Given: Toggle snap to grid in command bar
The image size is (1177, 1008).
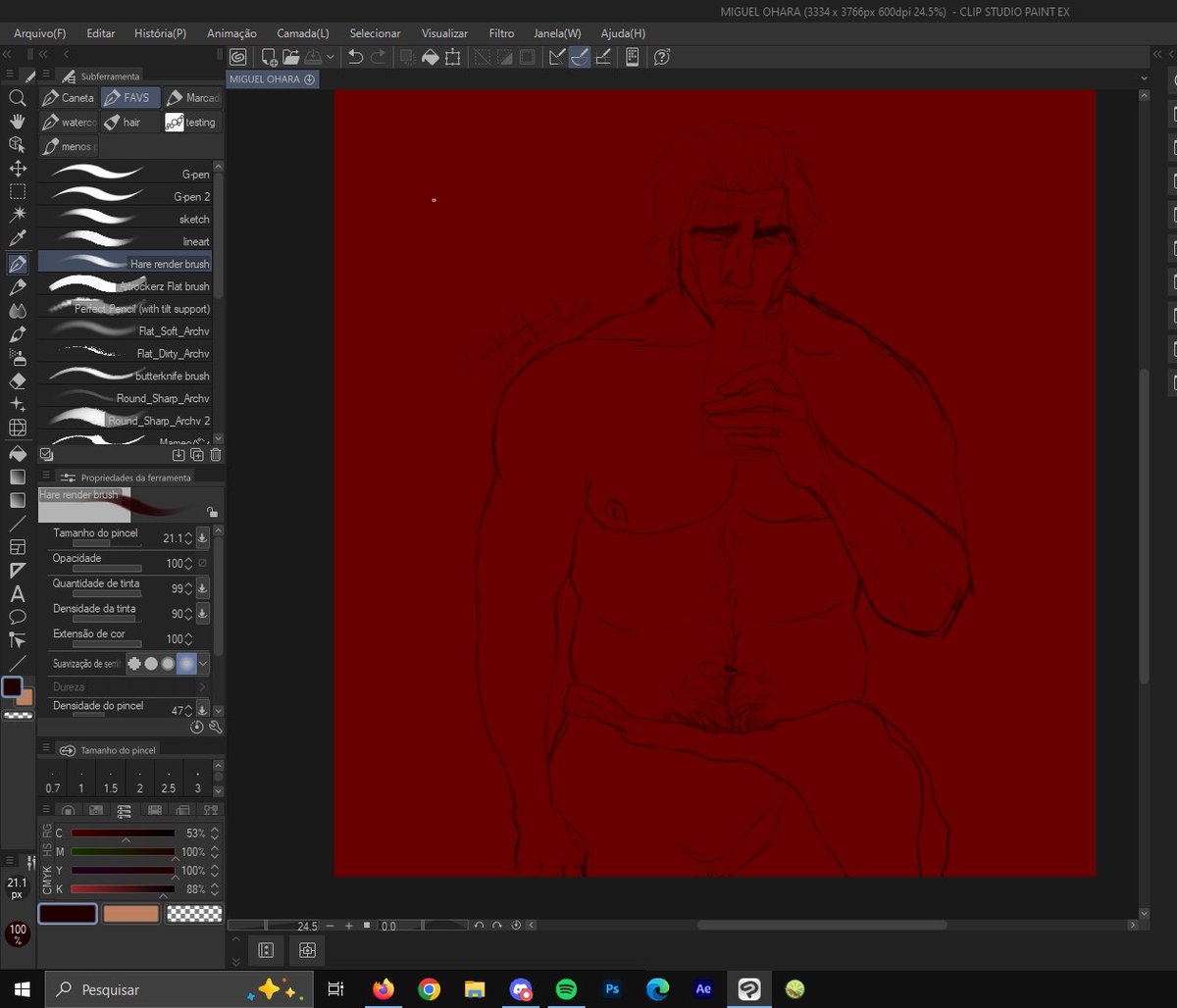Looking at the screenshot, I should click(603, 57).
